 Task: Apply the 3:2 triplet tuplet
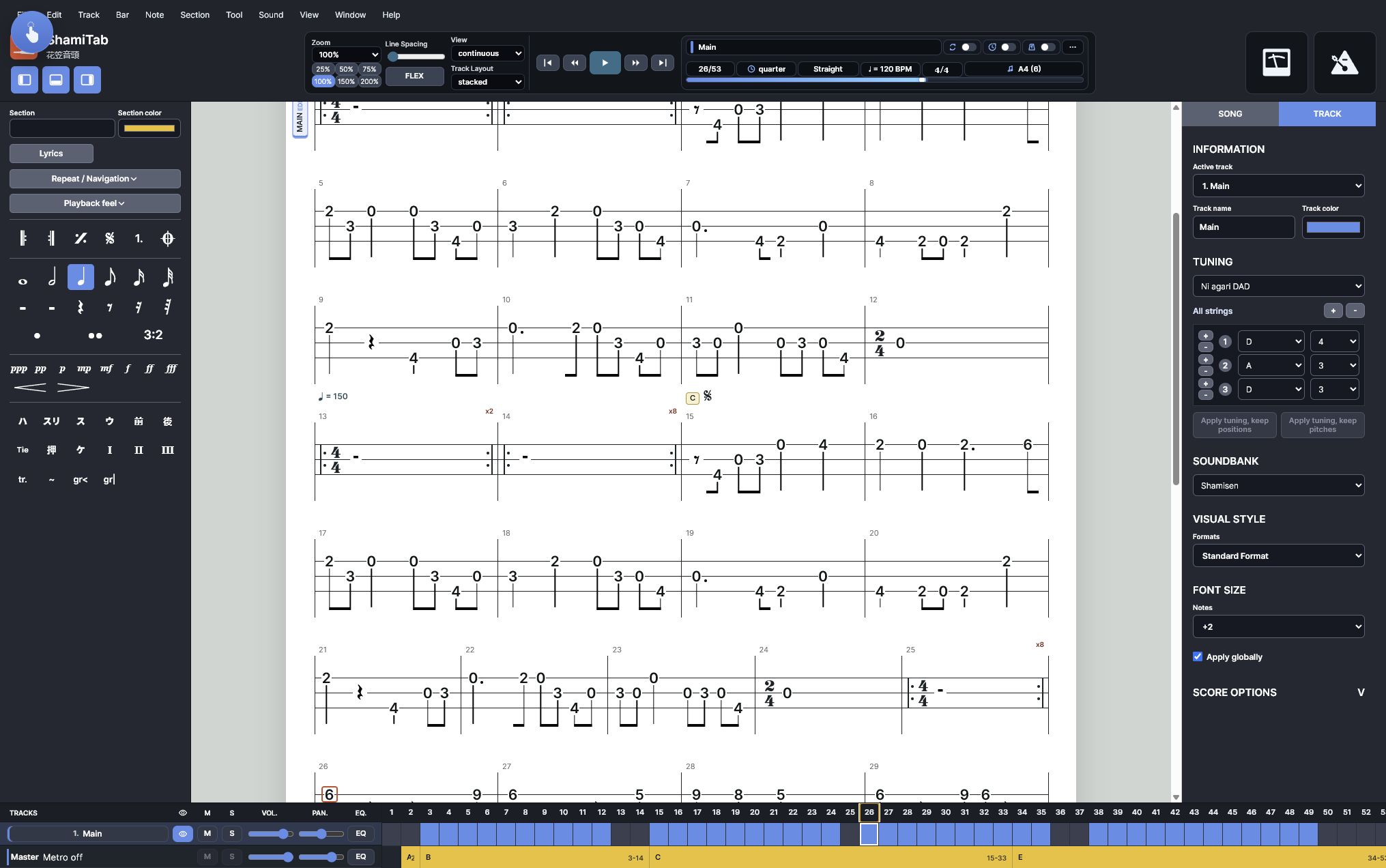pos(153,335)
